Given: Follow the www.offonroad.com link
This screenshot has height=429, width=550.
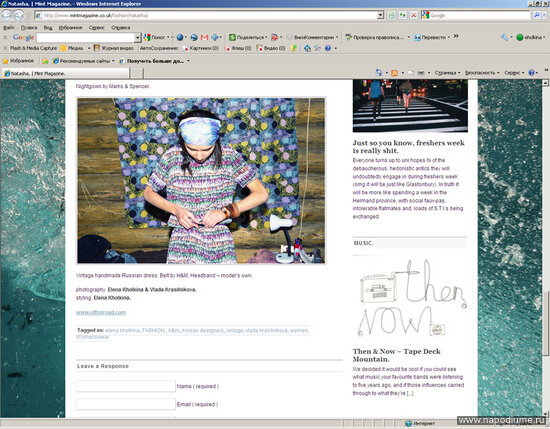Looking at the screenshot, I should pyautogui.click(x=101, y=313).
